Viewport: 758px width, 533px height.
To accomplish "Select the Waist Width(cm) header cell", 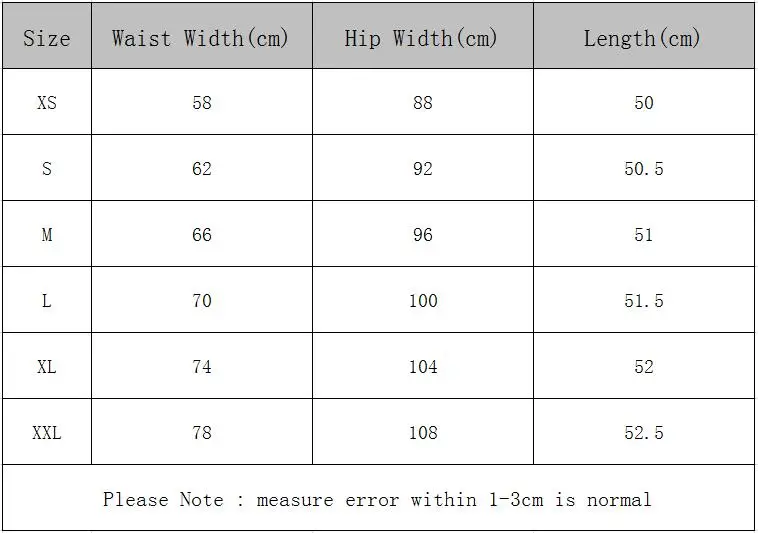I will (x=200, y=39).
